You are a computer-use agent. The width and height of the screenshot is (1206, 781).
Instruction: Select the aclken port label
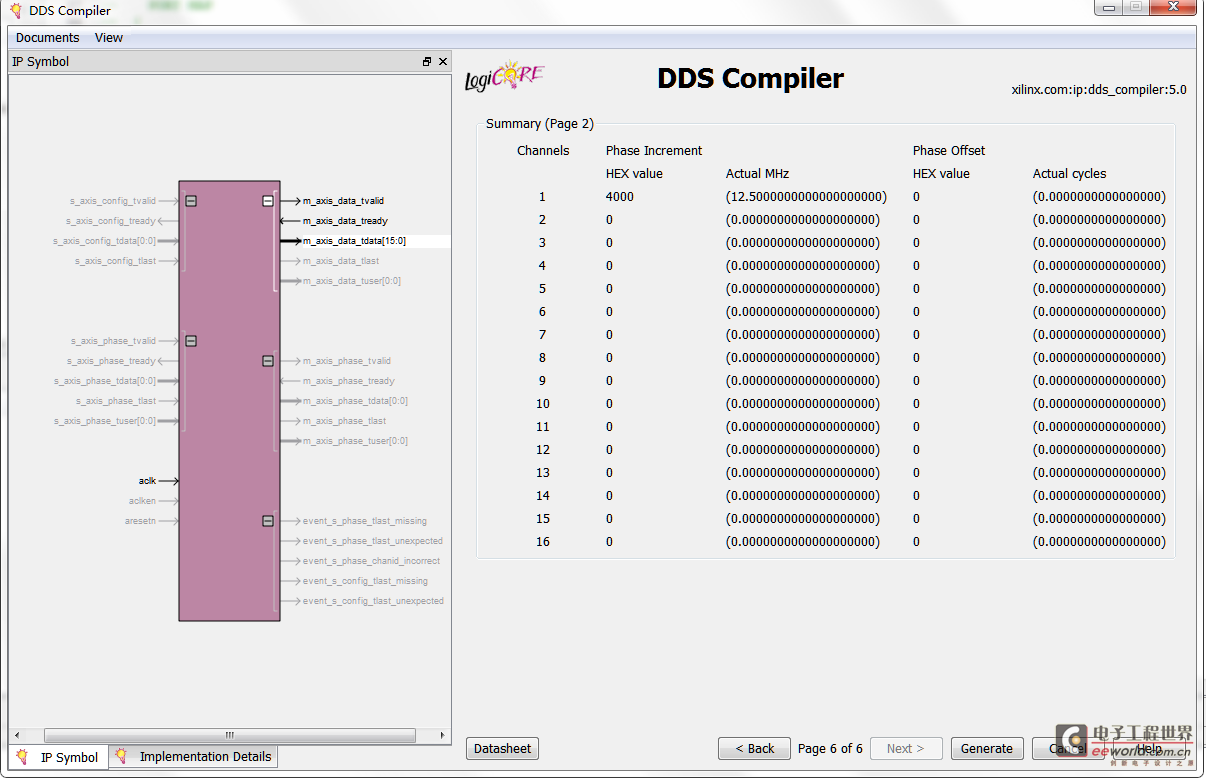coord(142,501)
